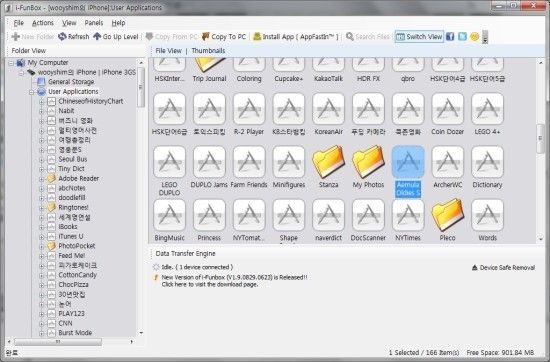550x362 pixels.
Task: Select the Minifigures app icon
Action: [x=289, y=162]
